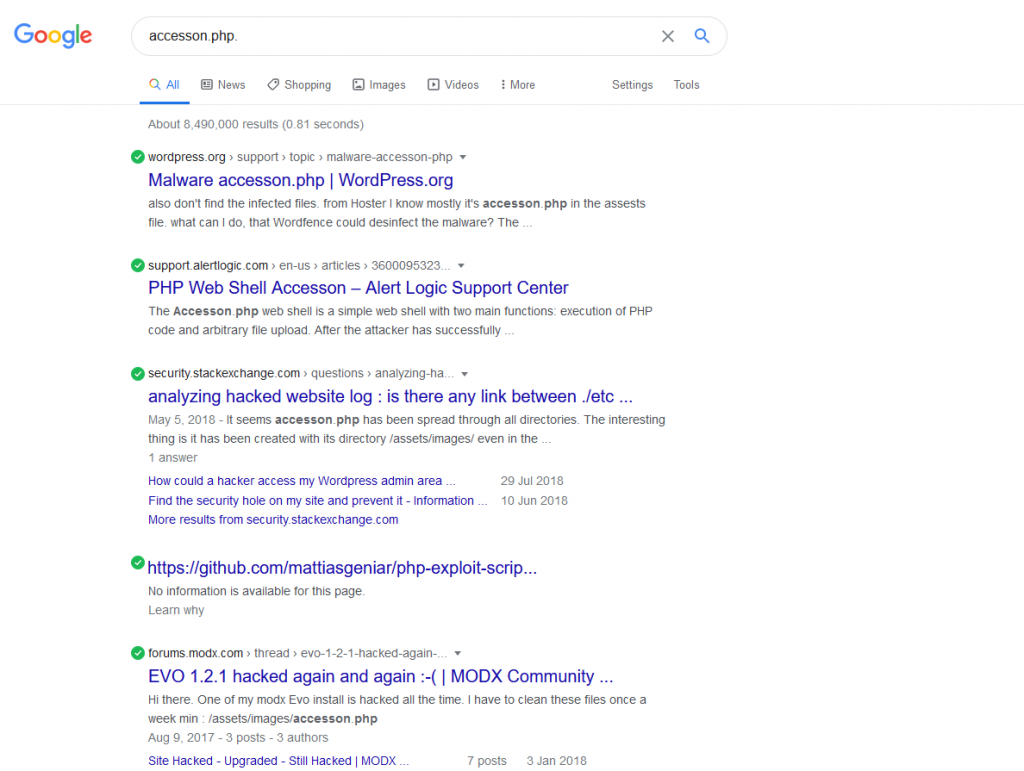
Task: Open the github.com/mattiasgeniar/php-exploit-scrip link
Action: point(342,568)
